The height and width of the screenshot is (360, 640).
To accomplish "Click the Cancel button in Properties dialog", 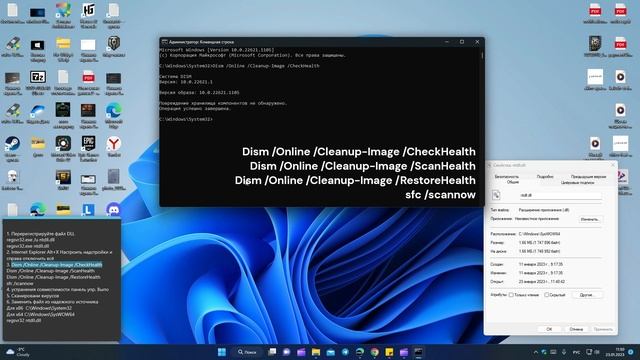I will [x=576, y=329].
